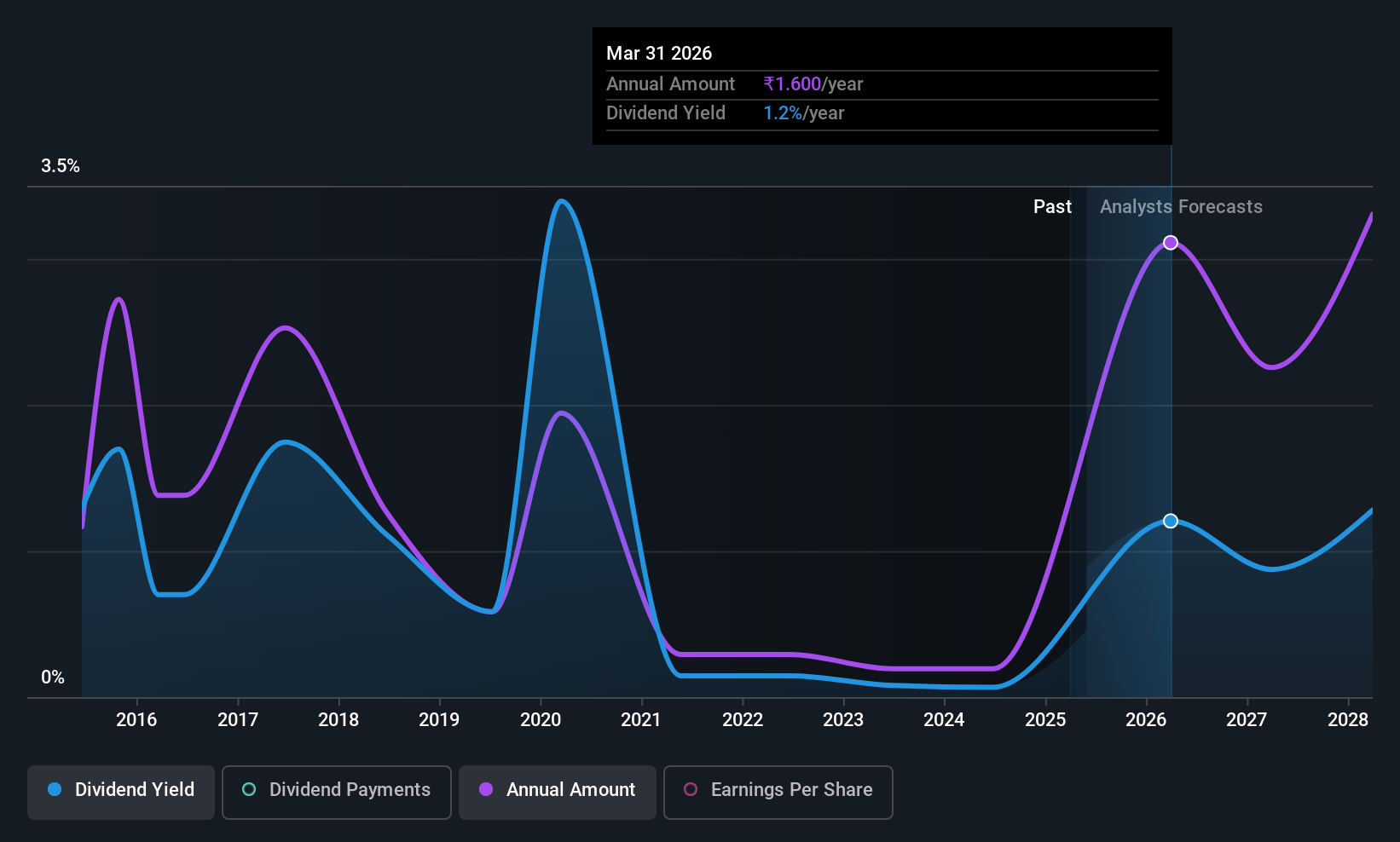1400x842 pixels.
Task: Click the 3.5% y-axis label
Action: [61, 166]
